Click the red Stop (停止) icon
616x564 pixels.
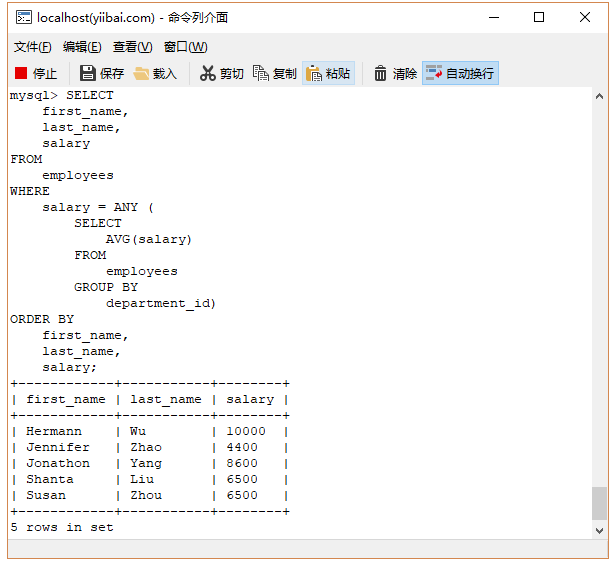21,73
